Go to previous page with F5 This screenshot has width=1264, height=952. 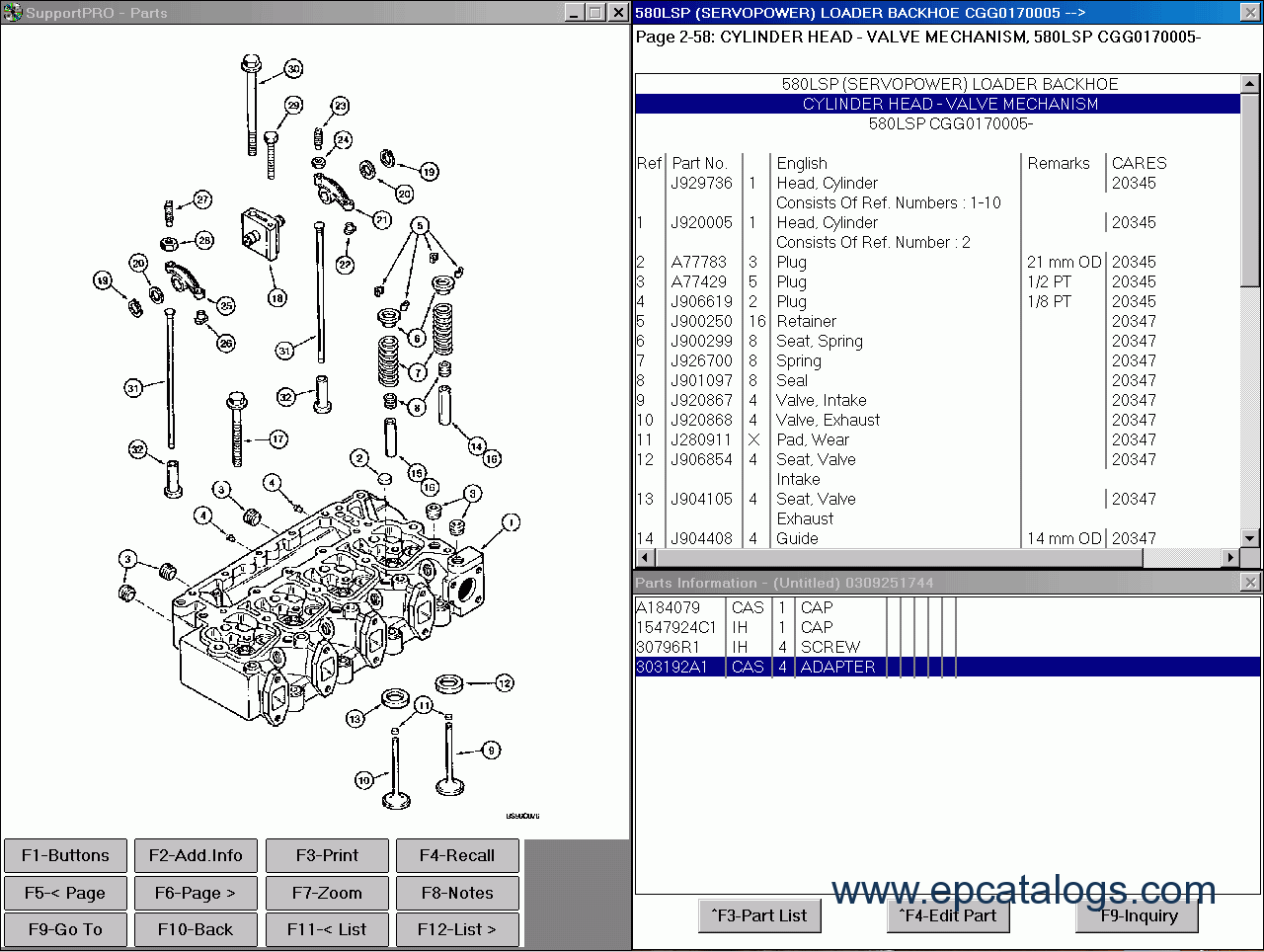65,893
